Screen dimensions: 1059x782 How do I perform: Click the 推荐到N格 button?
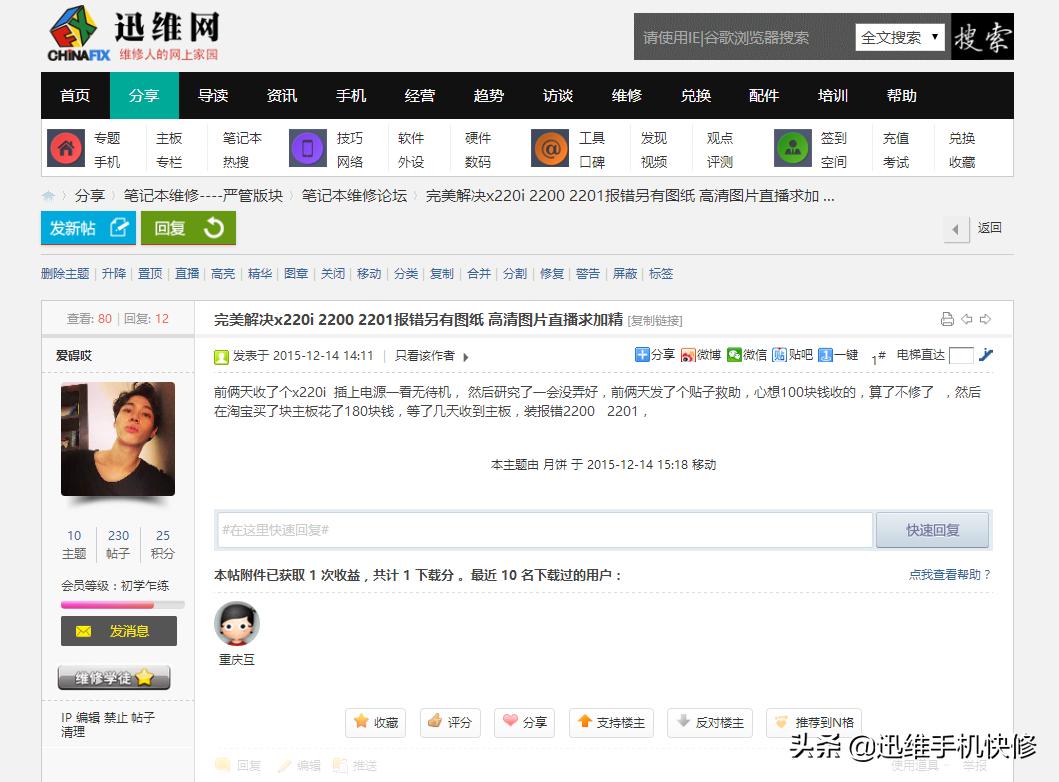814,723
